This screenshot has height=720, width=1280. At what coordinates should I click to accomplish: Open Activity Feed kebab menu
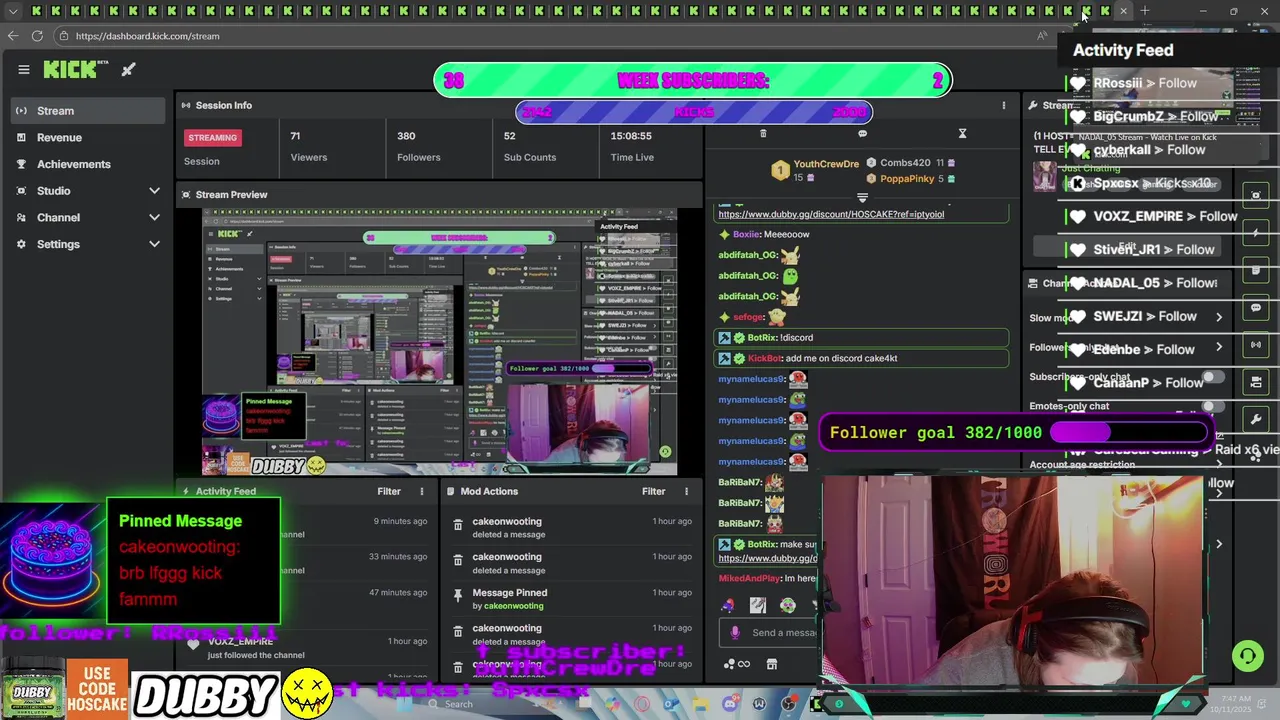422,491
